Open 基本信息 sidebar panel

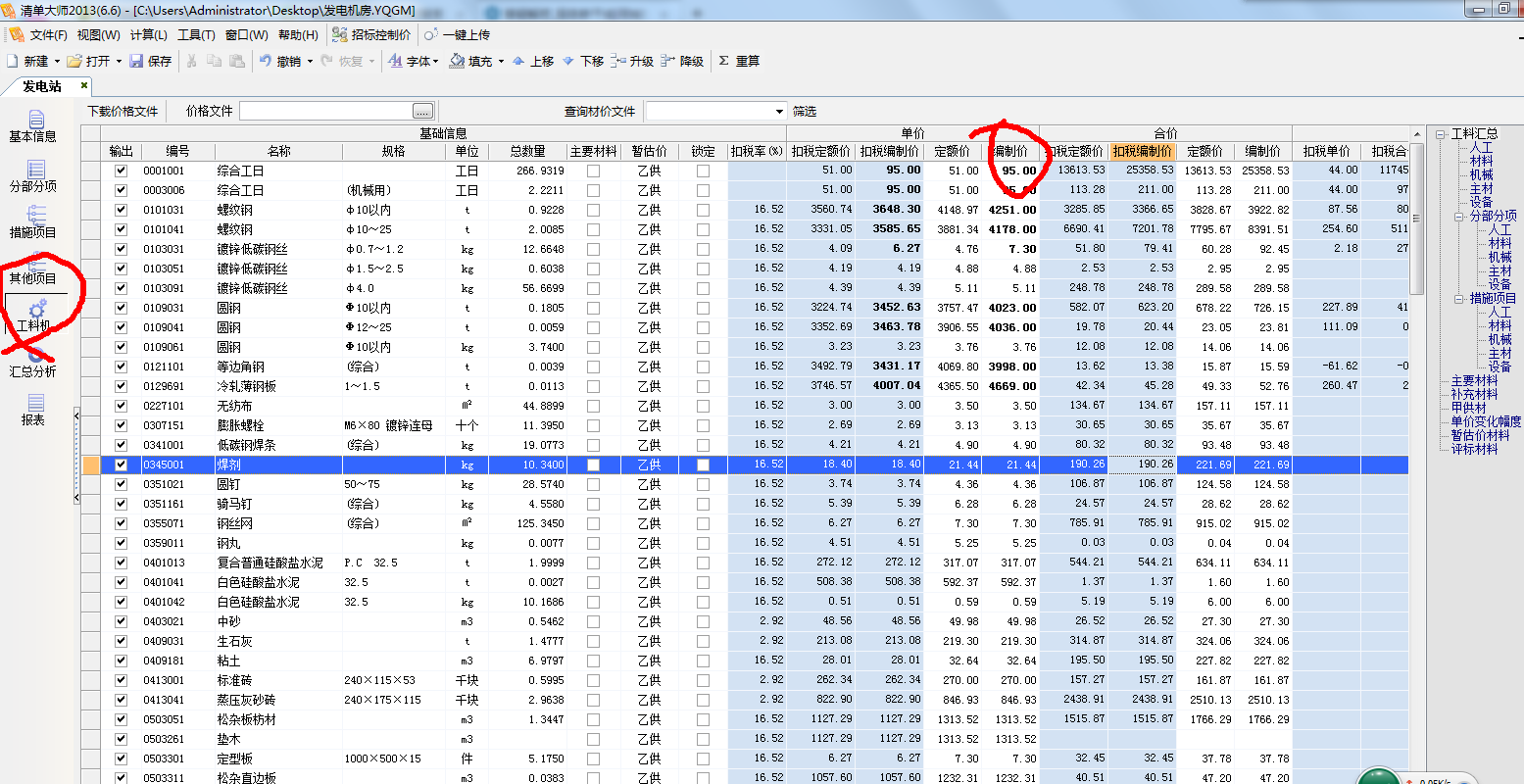pos(33,127)
